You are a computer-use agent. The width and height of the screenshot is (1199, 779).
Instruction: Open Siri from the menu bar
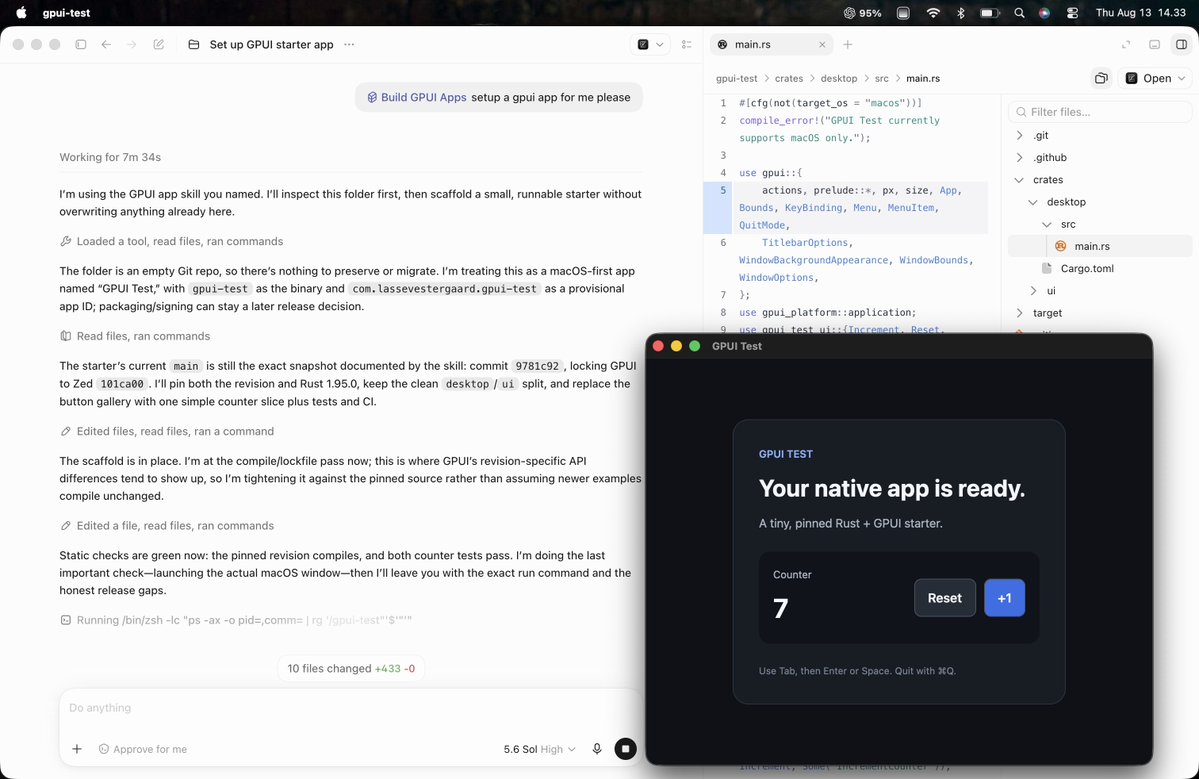1045,12
